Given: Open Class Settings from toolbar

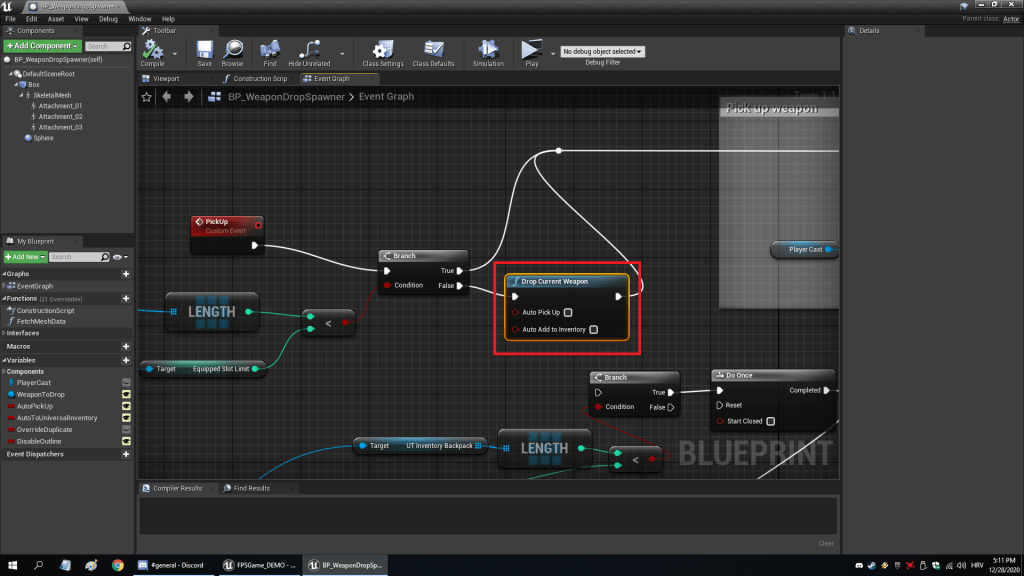Looking at the screenshot, I should coord(383,50).
